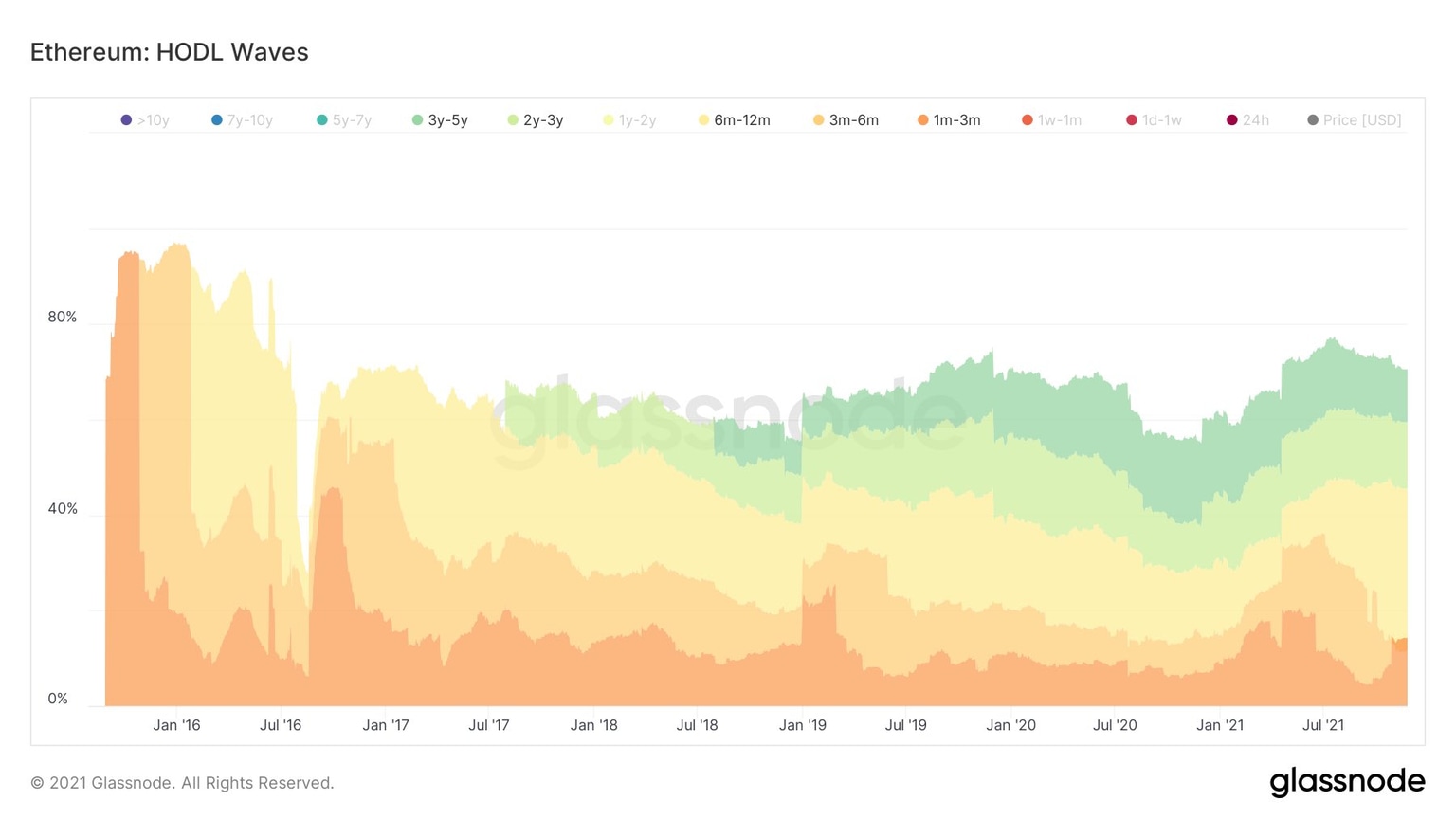The image size is (1456, 819).
Task: Click the gray Price [USD] legend dot
Action: [x=1312, y=120]
